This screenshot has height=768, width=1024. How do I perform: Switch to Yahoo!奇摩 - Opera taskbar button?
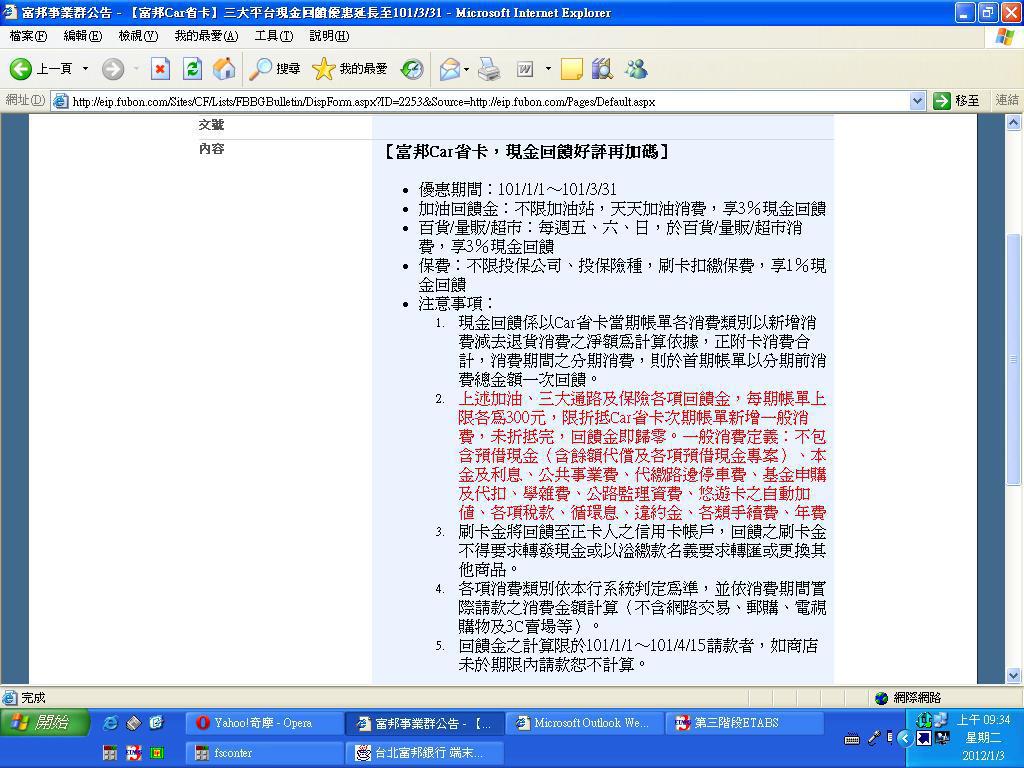[x=264, y=723]
